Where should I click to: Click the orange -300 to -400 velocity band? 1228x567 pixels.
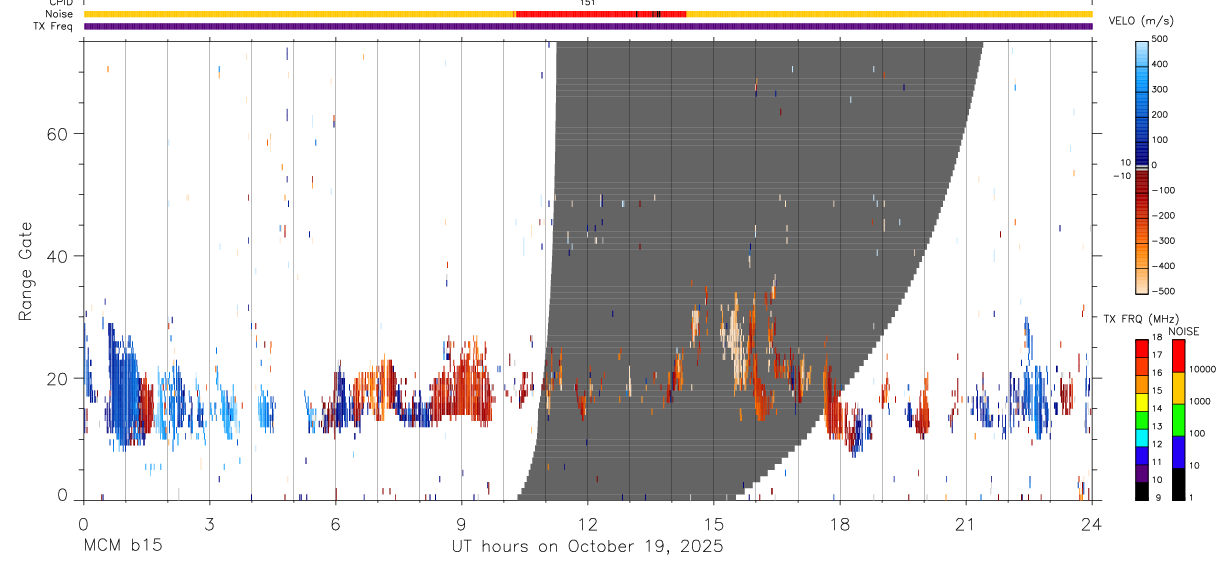tap(1143, 254)
